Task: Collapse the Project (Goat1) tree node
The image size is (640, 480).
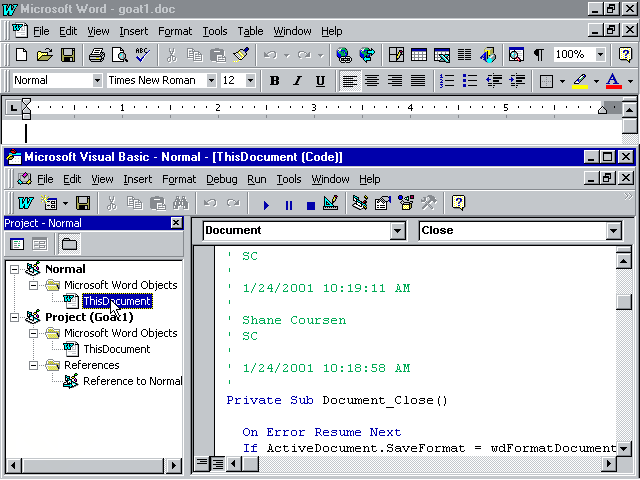Action: [x=14, y=317]
